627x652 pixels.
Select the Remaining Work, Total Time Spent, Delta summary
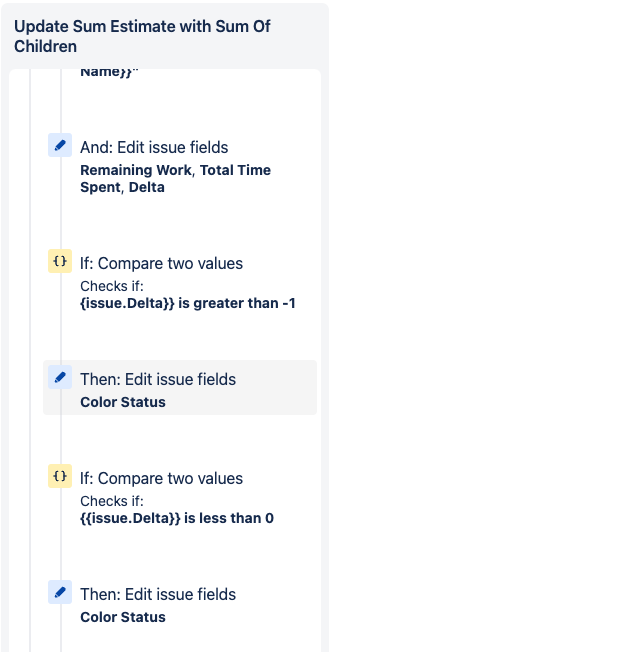pyautogui.click(x=175, y=179)
